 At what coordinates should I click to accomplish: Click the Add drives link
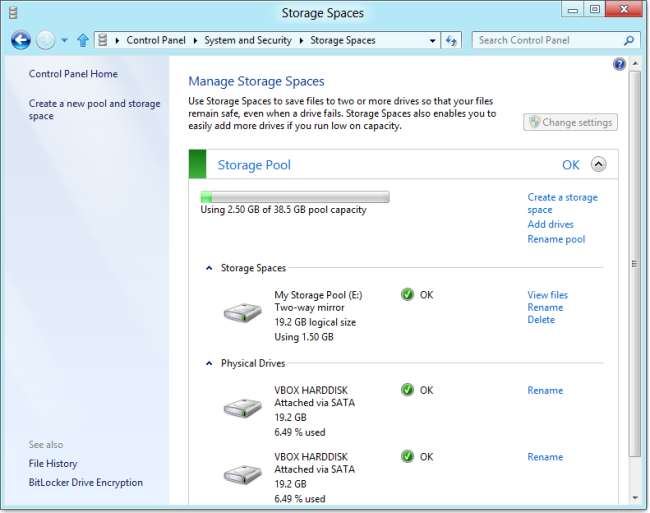point(550,225)
